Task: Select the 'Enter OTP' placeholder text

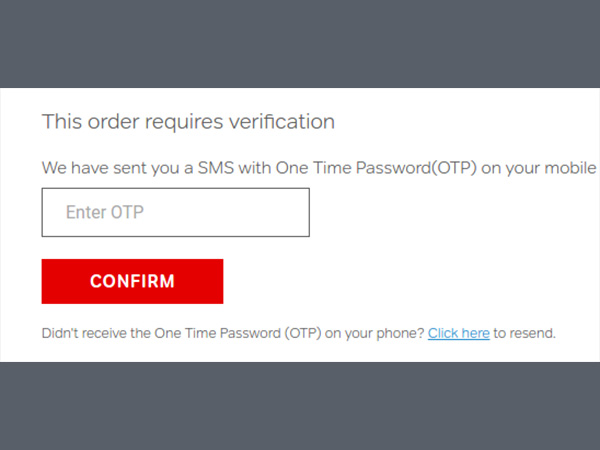Action: (106, 212)
